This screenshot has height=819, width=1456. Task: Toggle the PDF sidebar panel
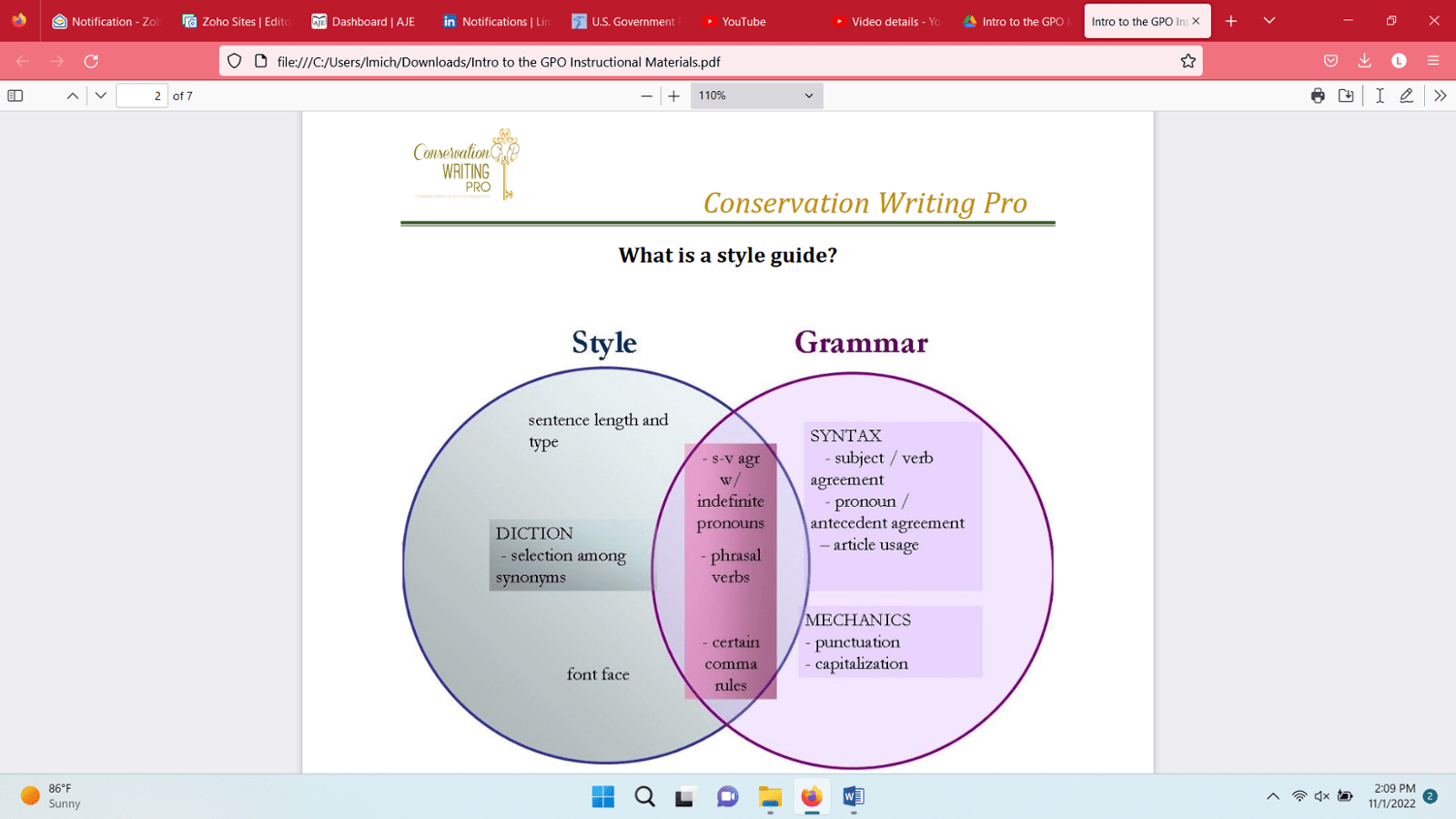(15, 95)
